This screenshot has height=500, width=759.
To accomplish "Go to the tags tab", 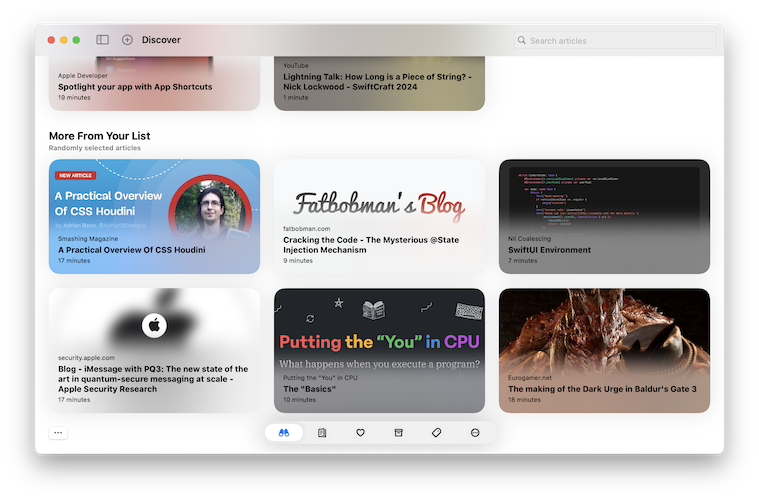I will point(437,433).
